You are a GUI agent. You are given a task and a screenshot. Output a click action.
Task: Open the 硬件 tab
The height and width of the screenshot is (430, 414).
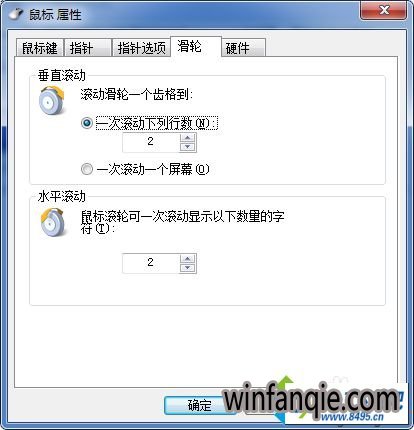point(244,48)
